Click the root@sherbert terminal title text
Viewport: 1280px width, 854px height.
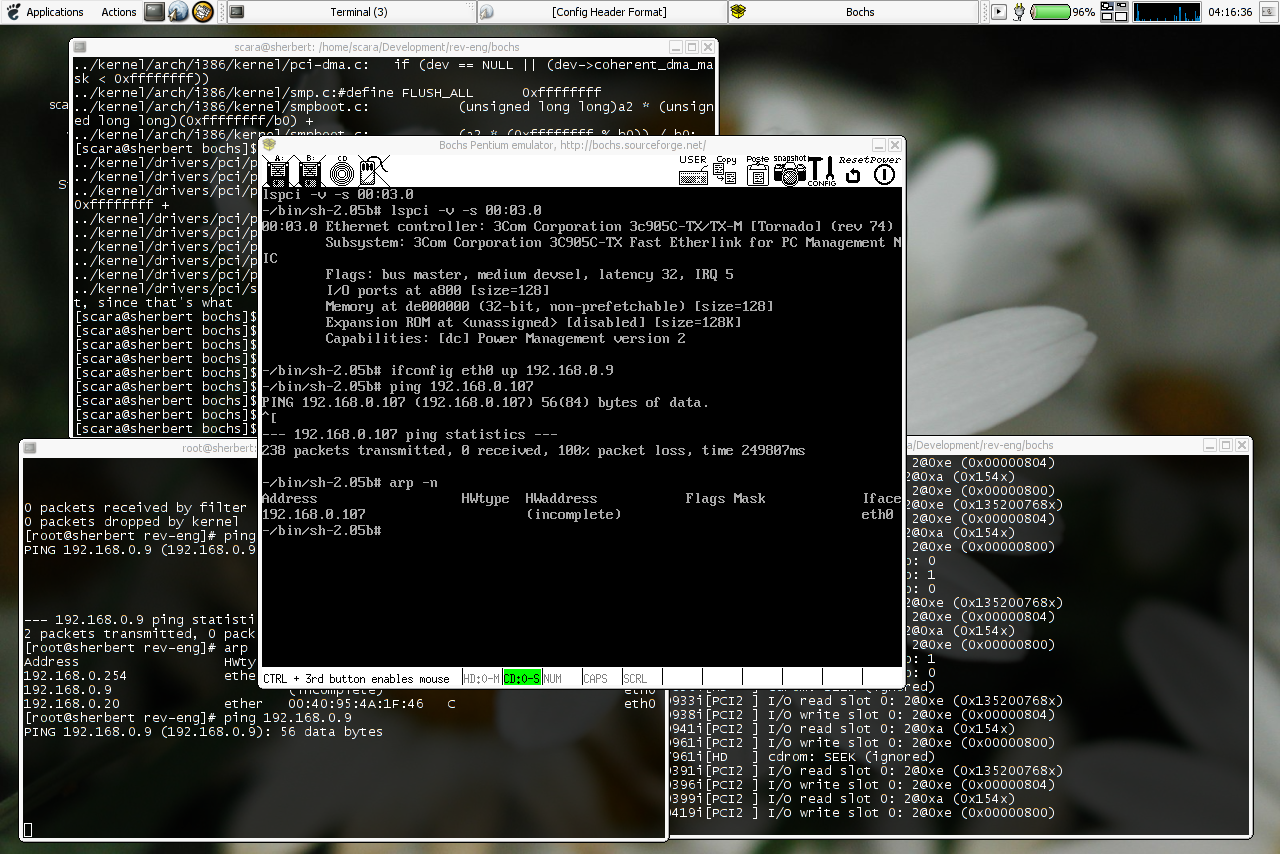[x=218, y=448]
